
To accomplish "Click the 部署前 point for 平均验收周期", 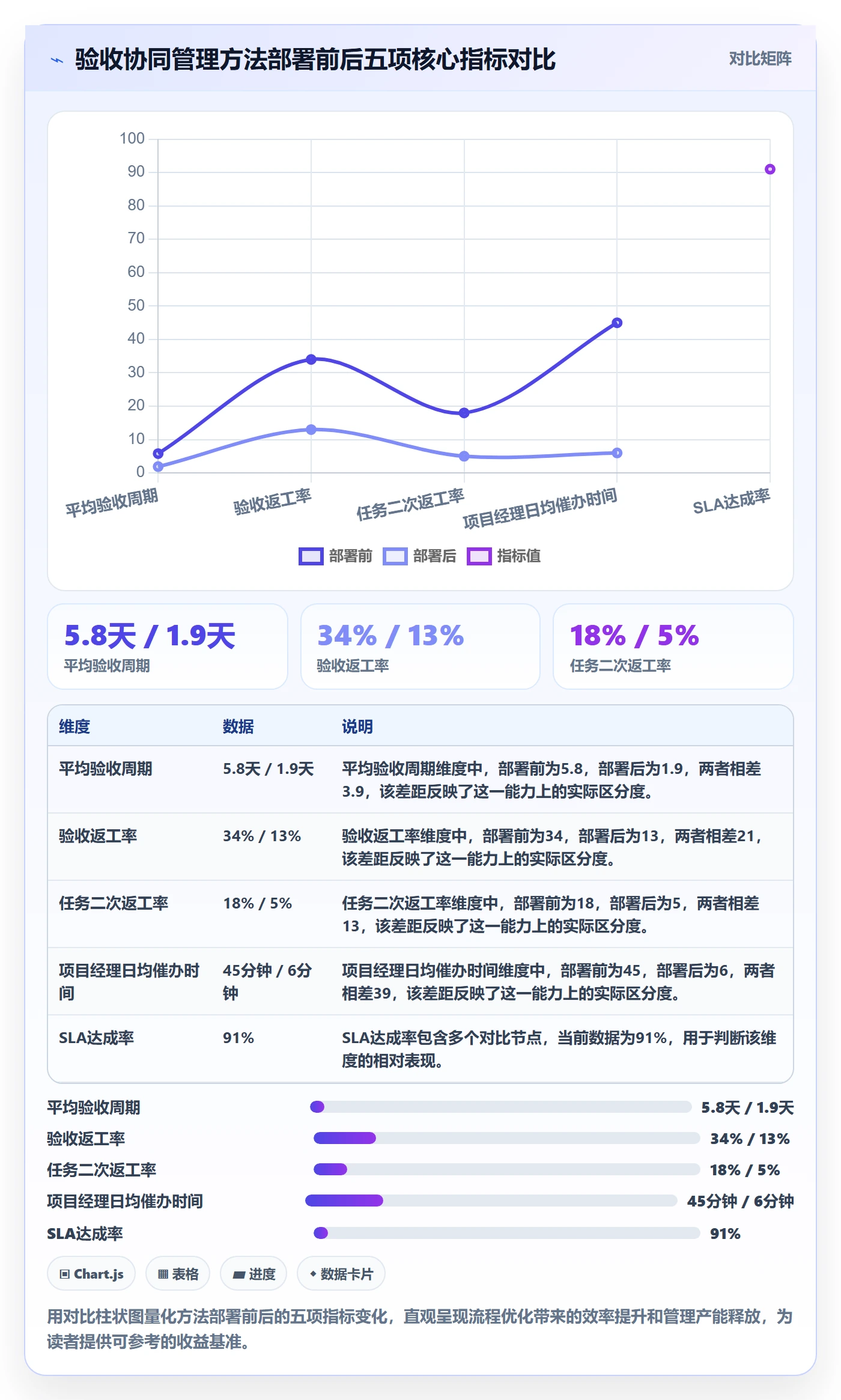I will (x=158, y=454).
